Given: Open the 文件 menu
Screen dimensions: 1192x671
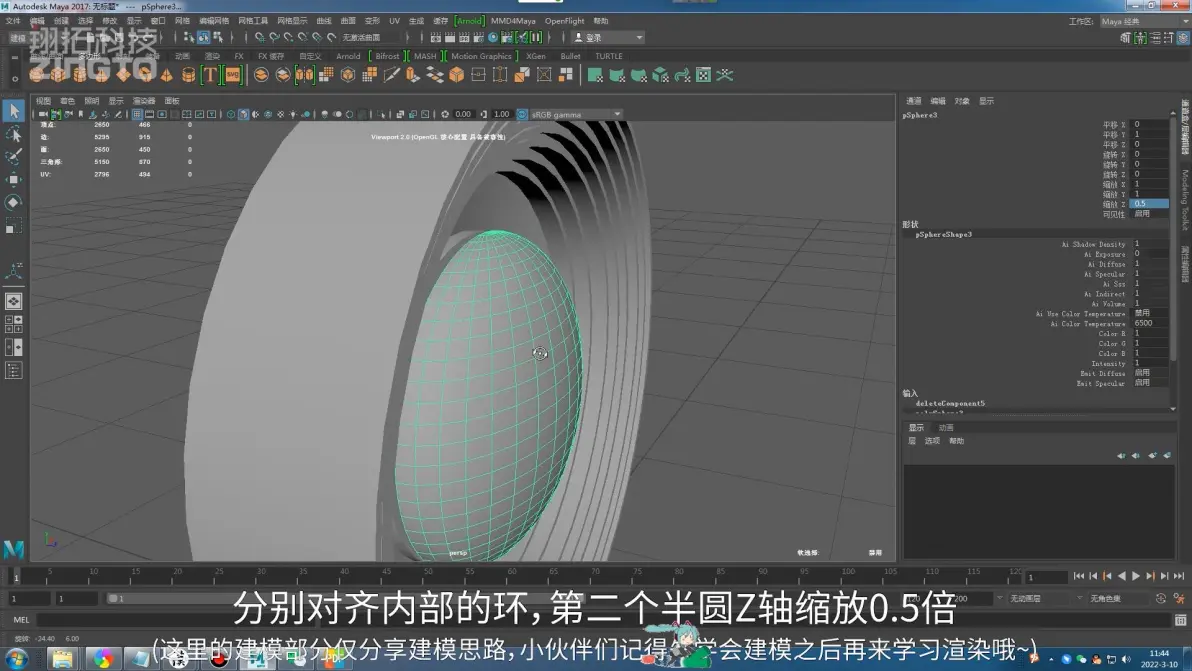Looking at the screenshot, I should (x=13, y=21).
